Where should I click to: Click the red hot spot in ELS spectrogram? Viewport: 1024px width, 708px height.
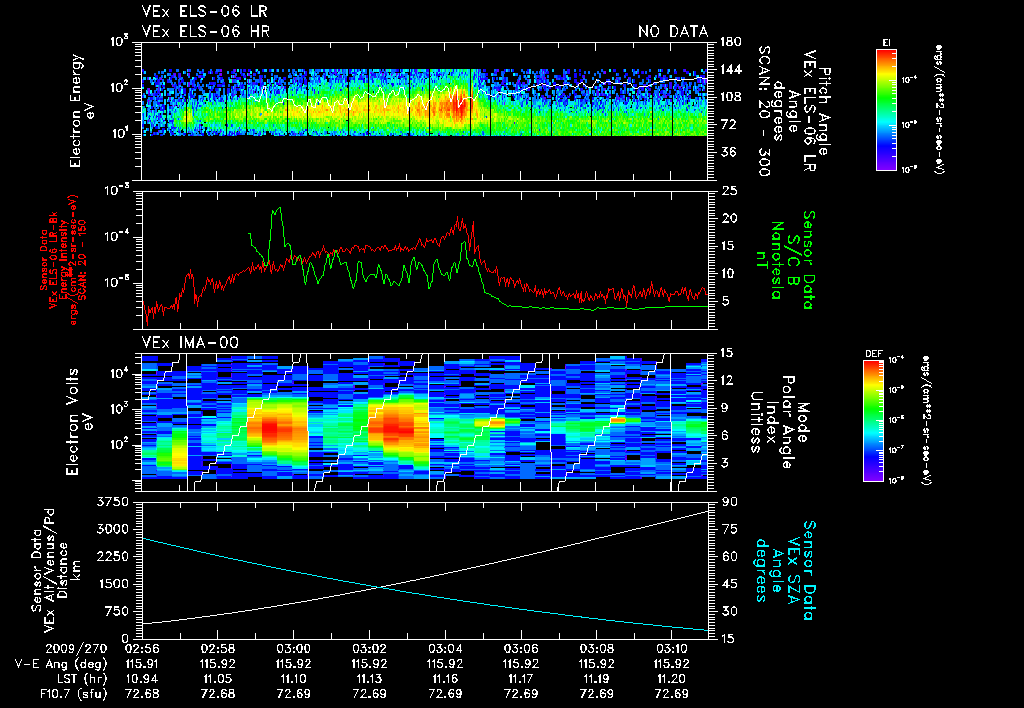pos(458,103)
